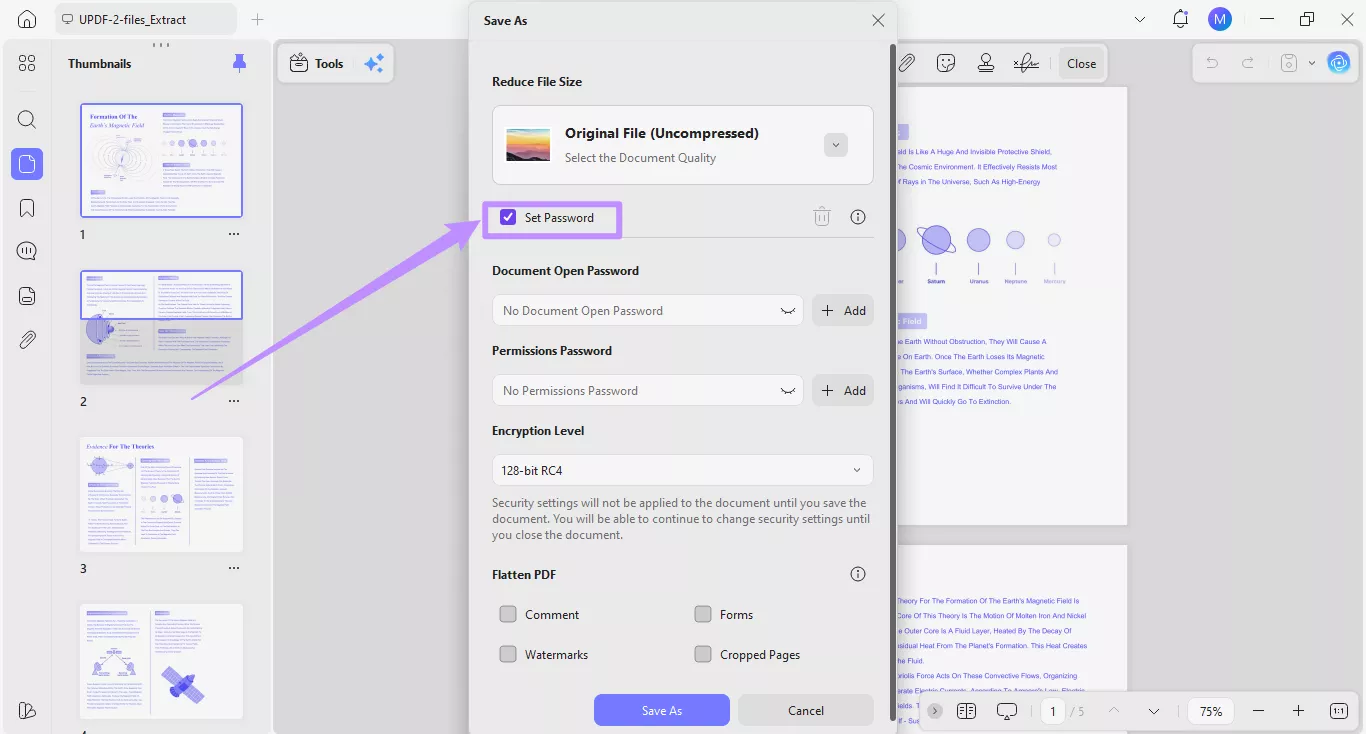Click the Undo icon

point(1211,62)
